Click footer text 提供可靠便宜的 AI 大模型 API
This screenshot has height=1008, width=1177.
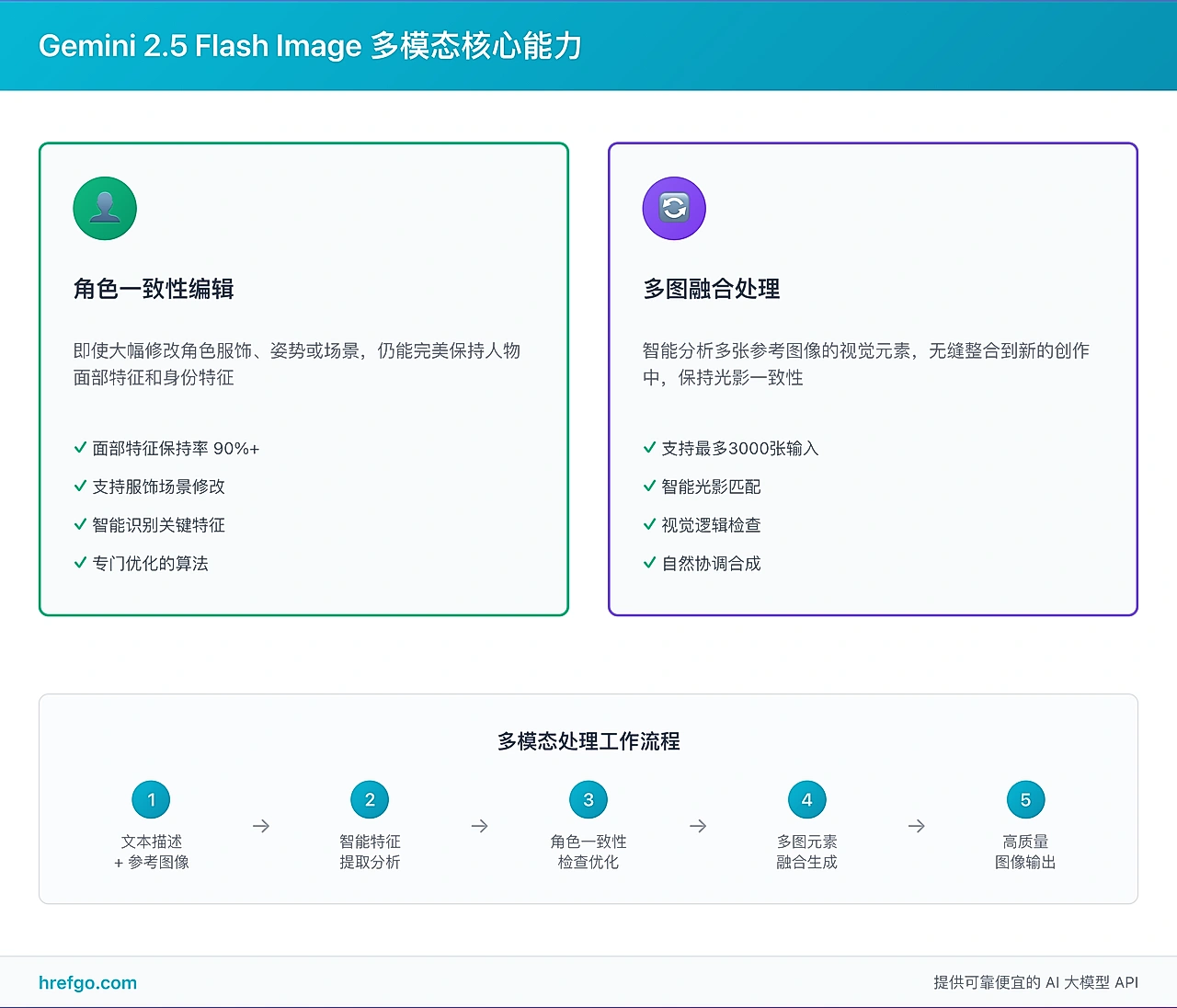click(x=1035, y=982)
